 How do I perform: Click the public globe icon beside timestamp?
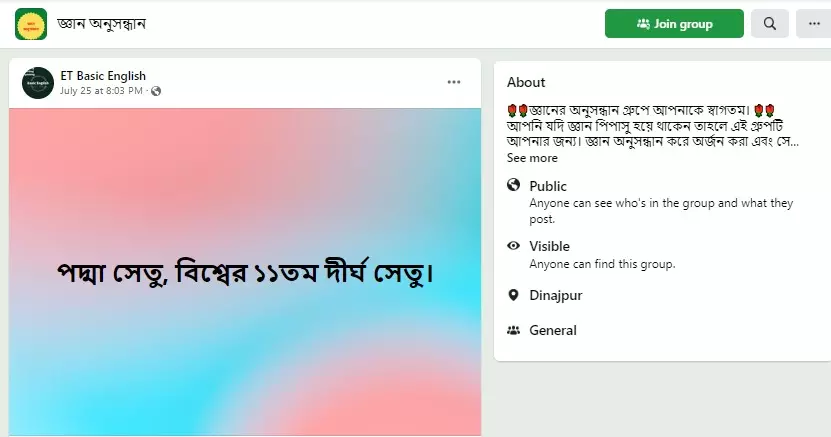coord(156,91)
